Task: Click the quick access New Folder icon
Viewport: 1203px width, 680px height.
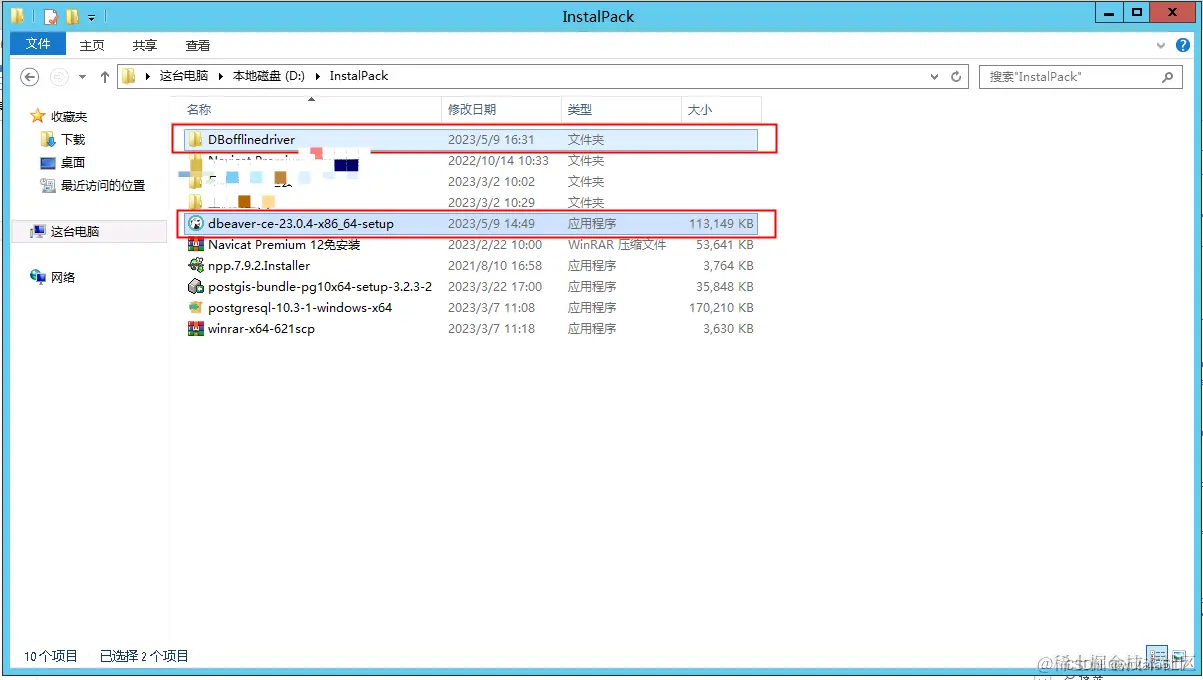Action: click(x=72, y=17)
